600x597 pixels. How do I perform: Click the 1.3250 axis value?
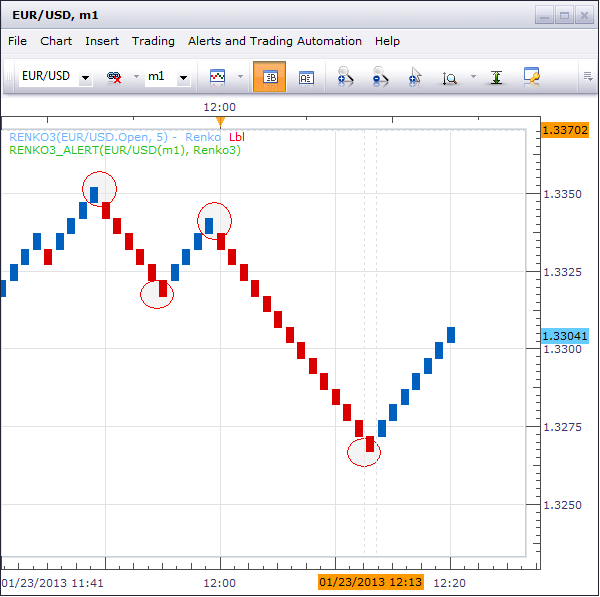click(x=562, y=505)
